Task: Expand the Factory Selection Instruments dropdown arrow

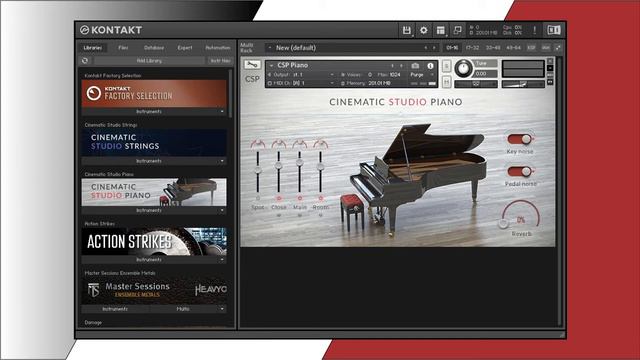Action: tap(222, 111)
